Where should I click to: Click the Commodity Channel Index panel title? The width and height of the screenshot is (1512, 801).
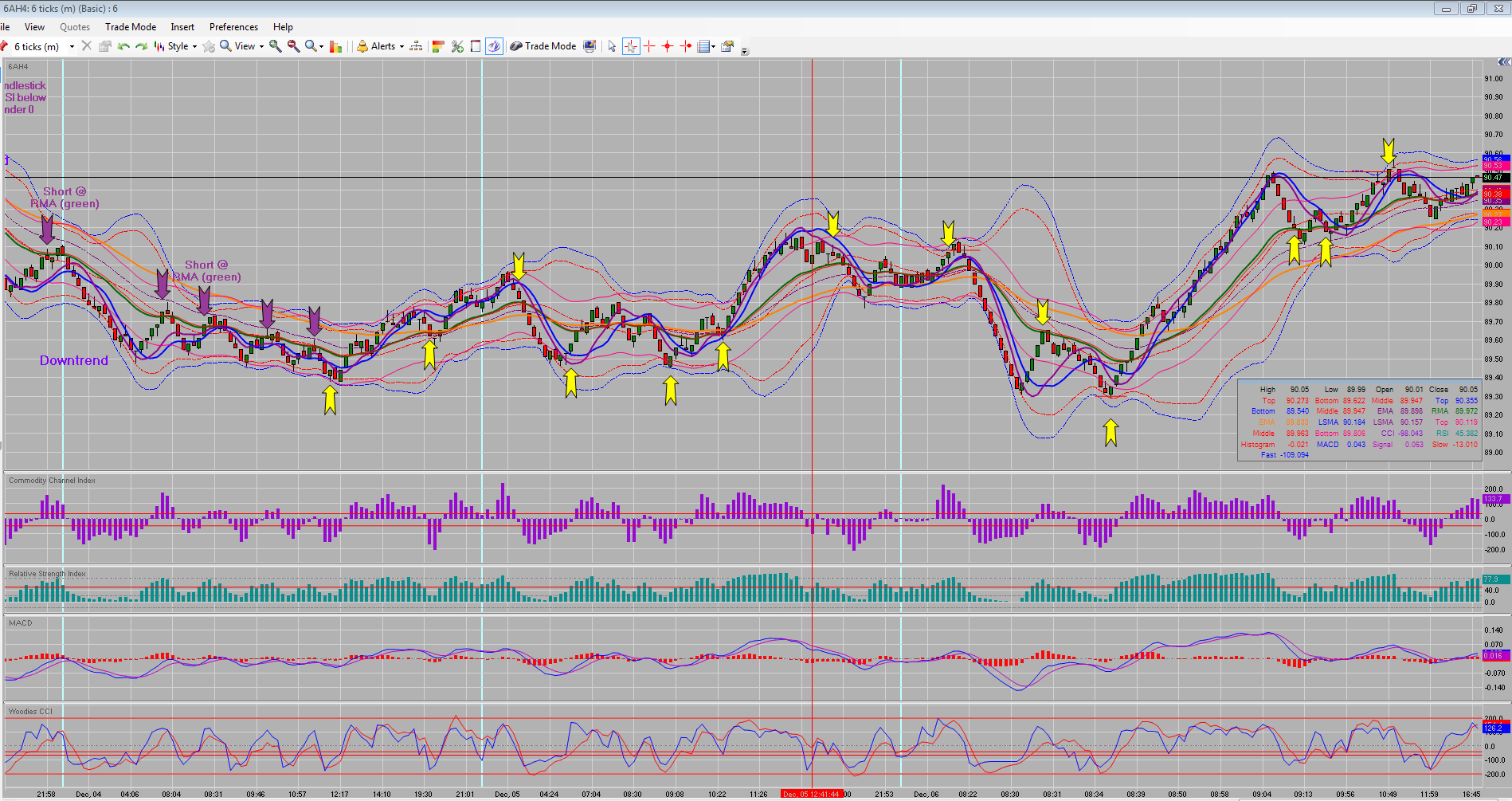coord(52,481)
